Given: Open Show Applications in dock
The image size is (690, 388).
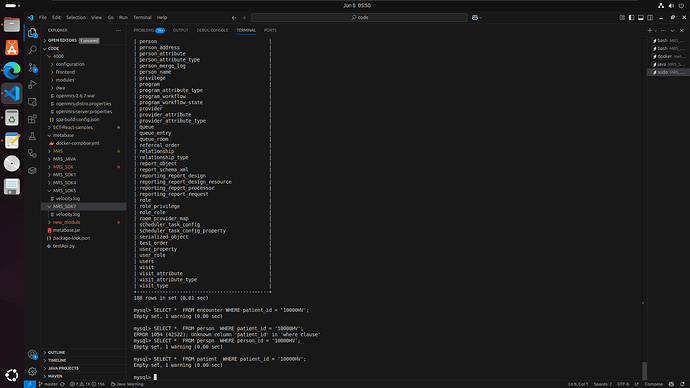Looking at the screenshot, I should [x=12, y=375].
